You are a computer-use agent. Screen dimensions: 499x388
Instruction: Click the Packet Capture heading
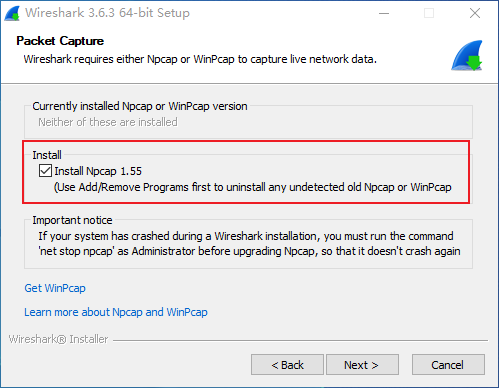pyautogui.click(x=60, y=41)
